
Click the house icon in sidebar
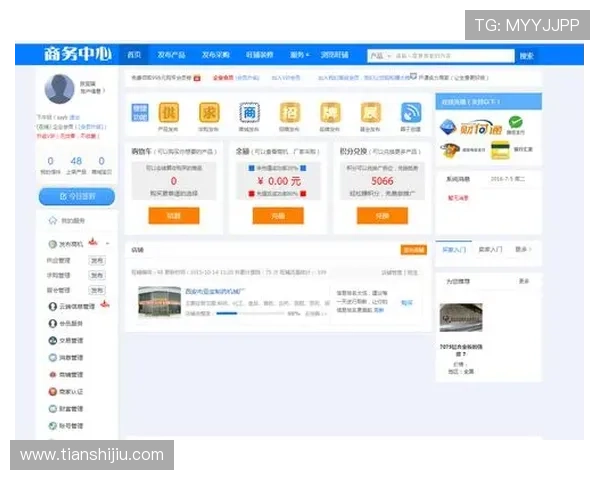[x=53, y=220]
